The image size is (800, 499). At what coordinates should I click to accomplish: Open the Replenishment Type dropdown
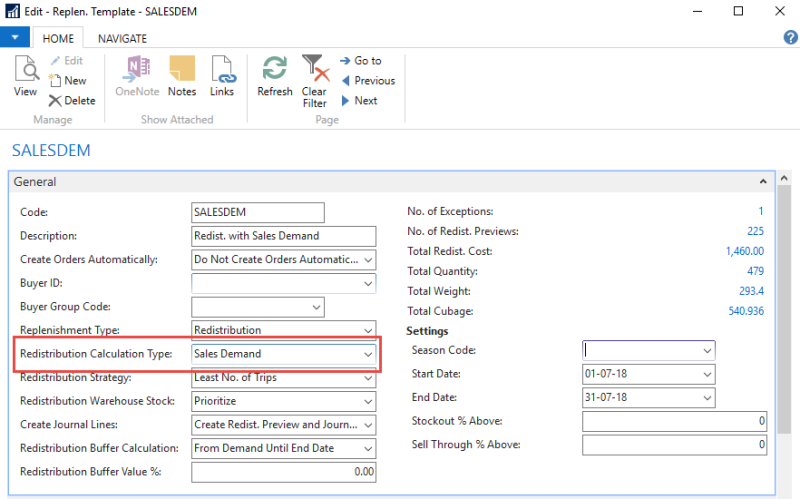coord(368,330)
